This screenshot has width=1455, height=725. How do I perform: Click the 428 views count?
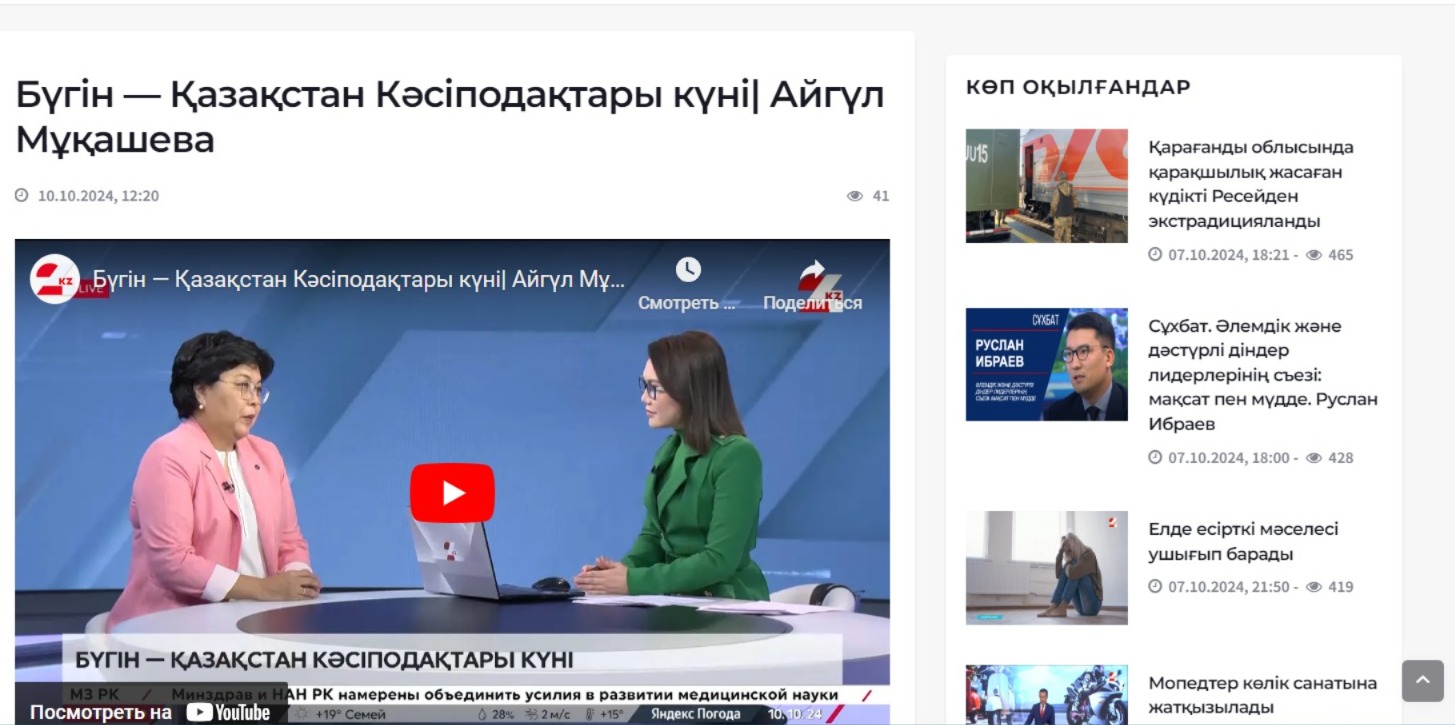click(x=1340, y=458)
